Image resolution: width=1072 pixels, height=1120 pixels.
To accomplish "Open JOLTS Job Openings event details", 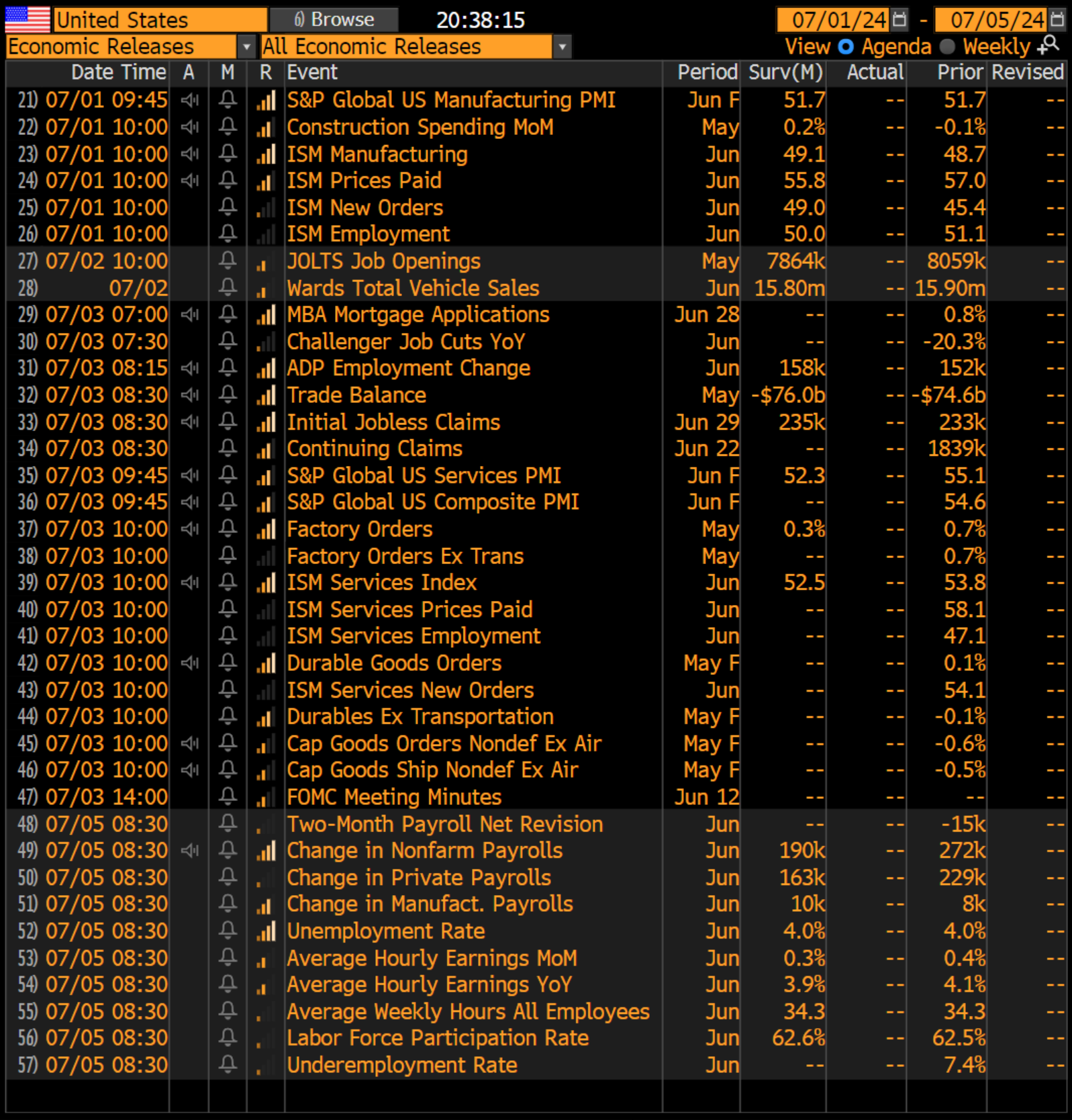I will click(x=384, y=261).
